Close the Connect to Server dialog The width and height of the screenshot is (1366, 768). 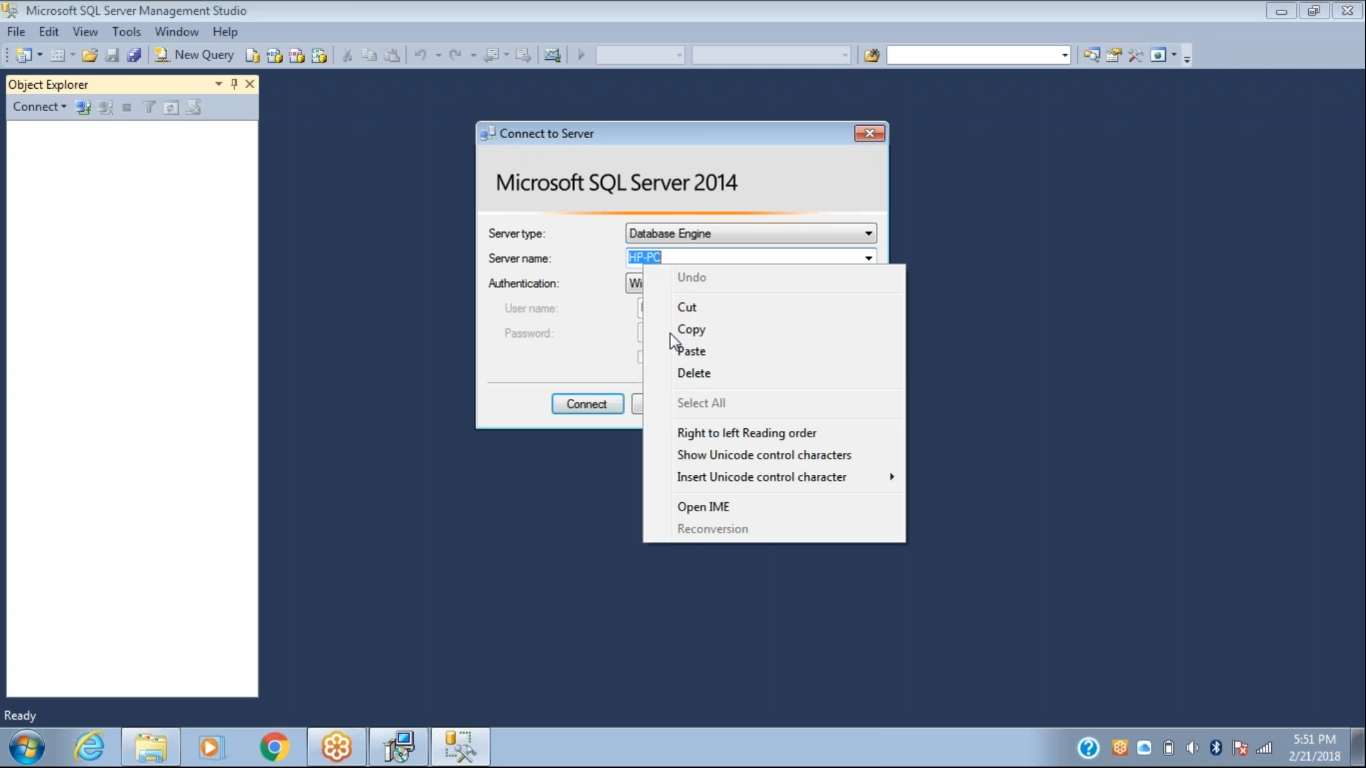[x=869, y=133]
